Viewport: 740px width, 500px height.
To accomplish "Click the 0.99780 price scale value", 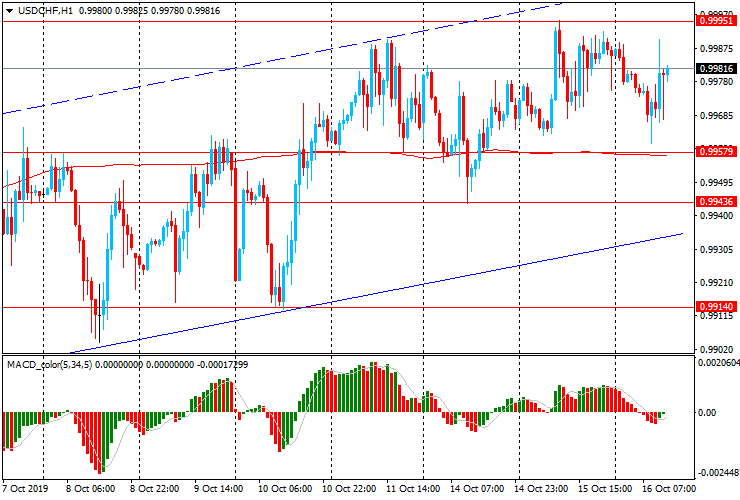I will 717,82.
